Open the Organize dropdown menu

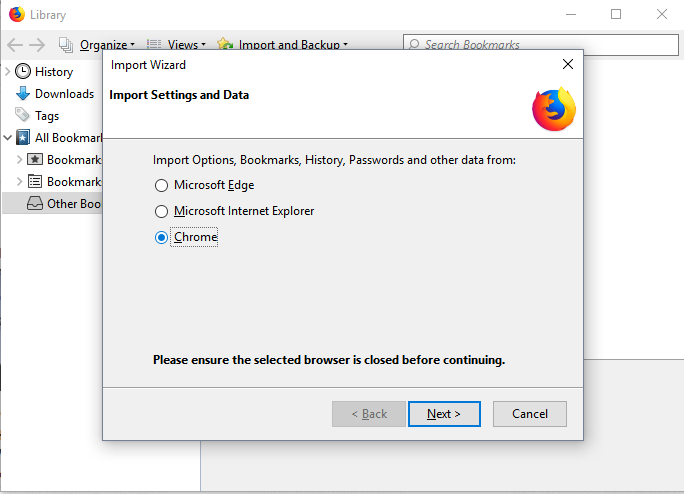(104, 44)
